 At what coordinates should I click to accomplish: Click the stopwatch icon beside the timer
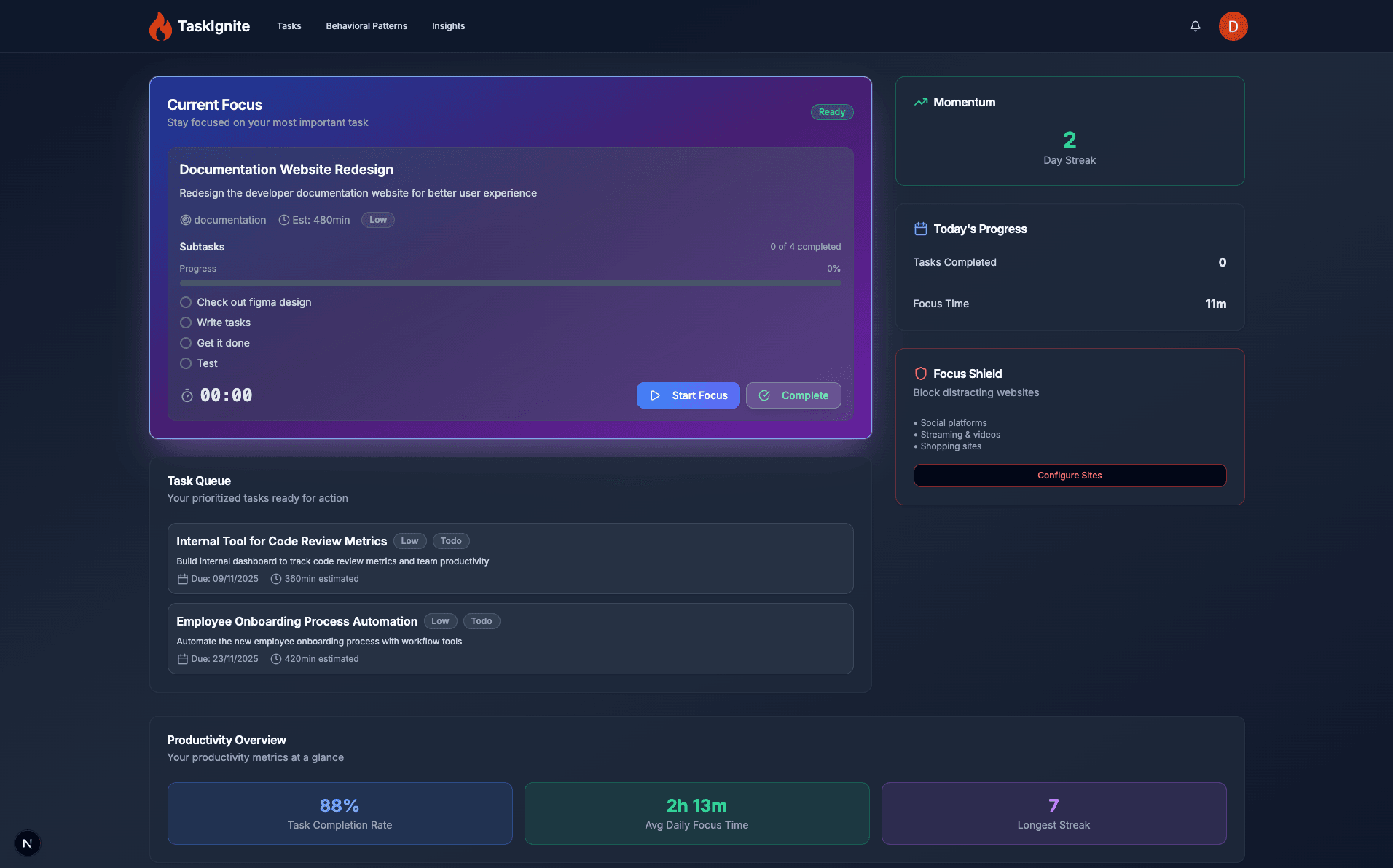(187, 395)
